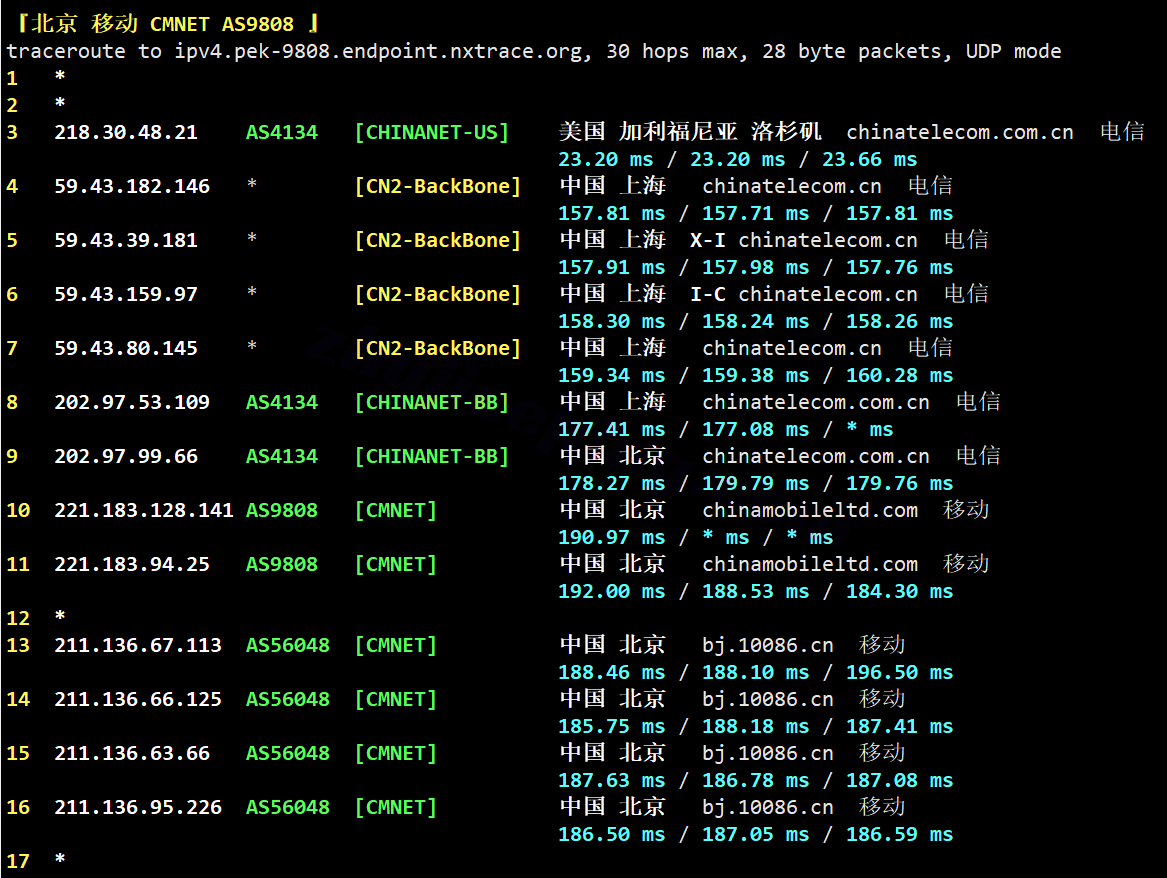Click IP address 218.30.48.21

pyautogui.click(x=126, y=132)
